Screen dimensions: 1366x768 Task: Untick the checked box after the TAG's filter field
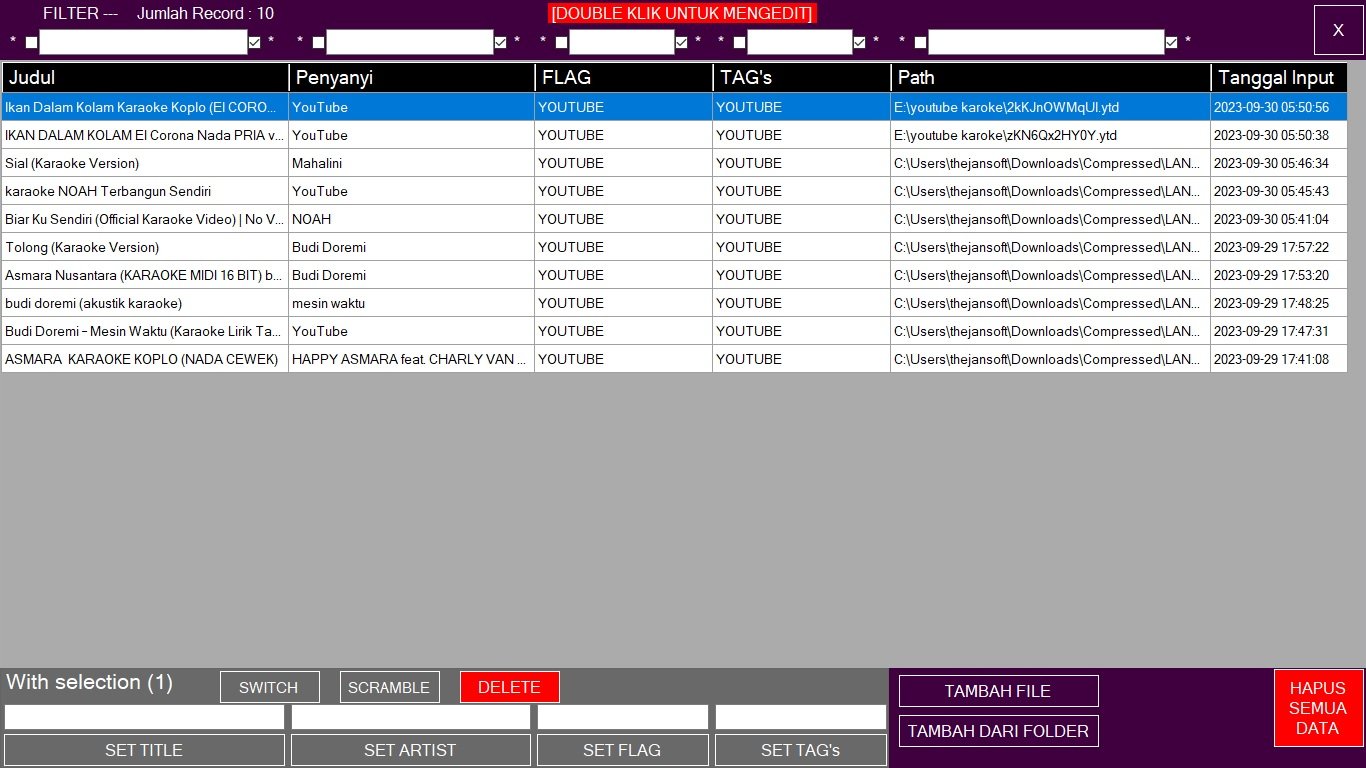point(859,42)
